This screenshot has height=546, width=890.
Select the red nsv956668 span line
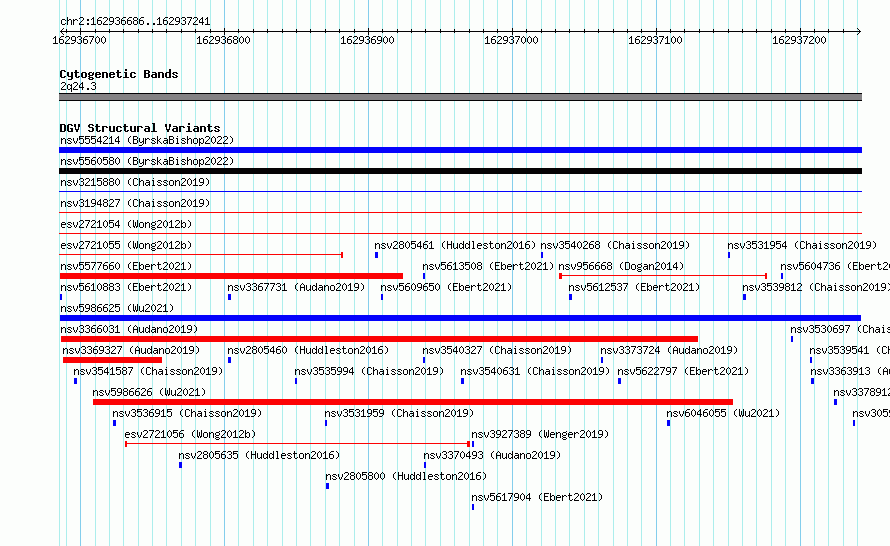pyautogui.click(x=663, y=276)
